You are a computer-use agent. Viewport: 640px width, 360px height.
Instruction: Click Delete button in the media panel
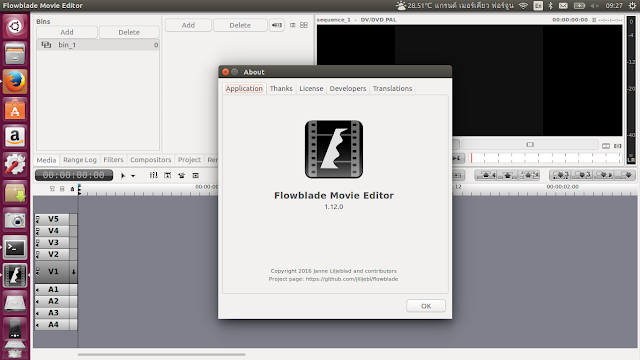[240, 25]
